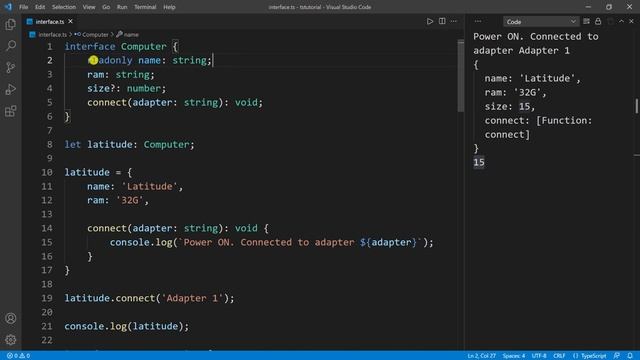
Task: Click 'Power ON. Connected to' output line
Action: click(536, 36)
